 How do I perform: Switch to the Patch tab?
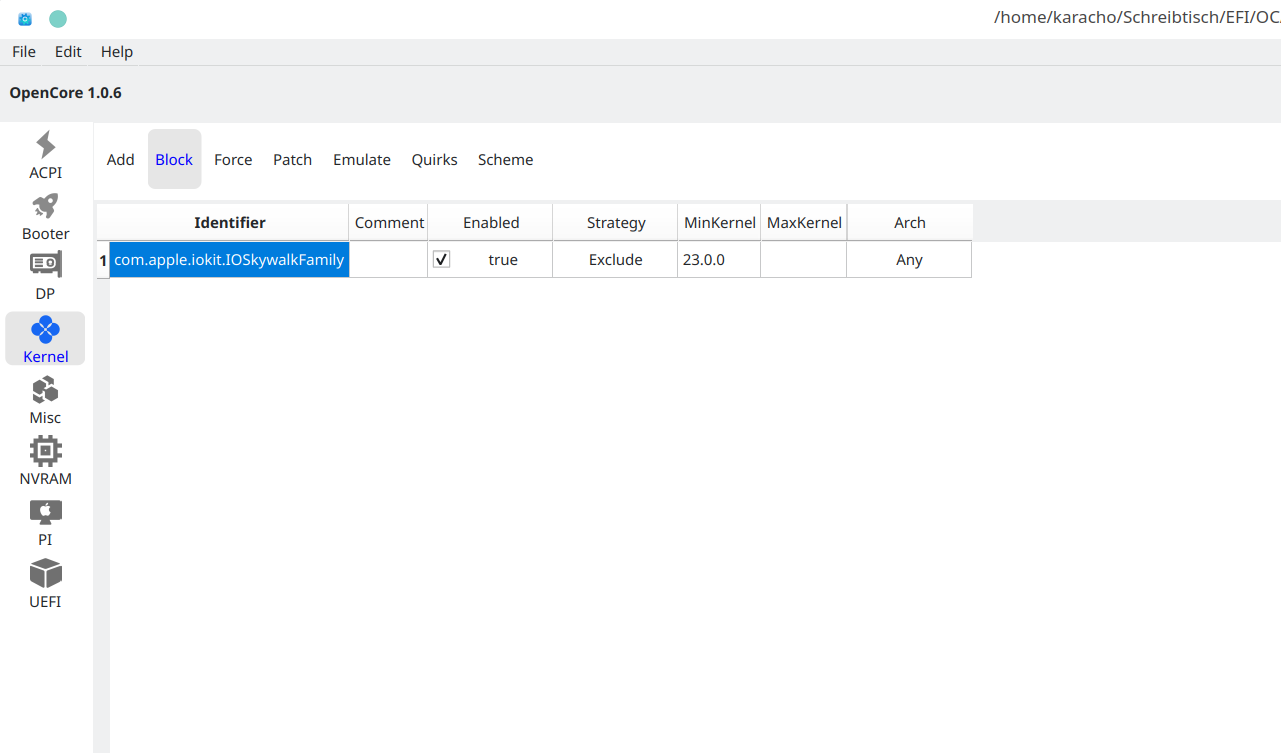tap(293, 160)
